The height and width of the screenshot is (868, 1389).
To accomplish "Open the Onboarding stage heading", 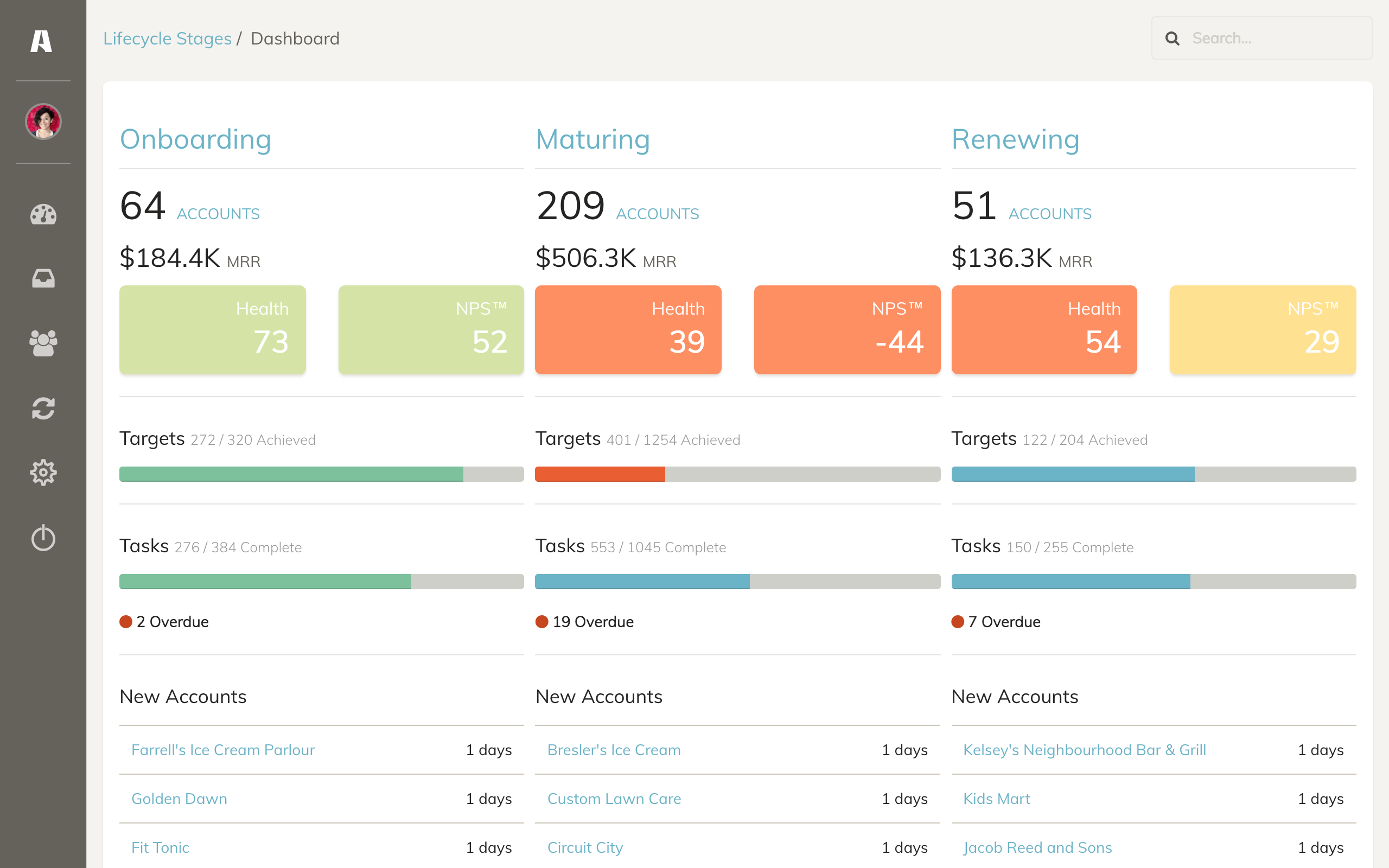I will coord(196,139).
